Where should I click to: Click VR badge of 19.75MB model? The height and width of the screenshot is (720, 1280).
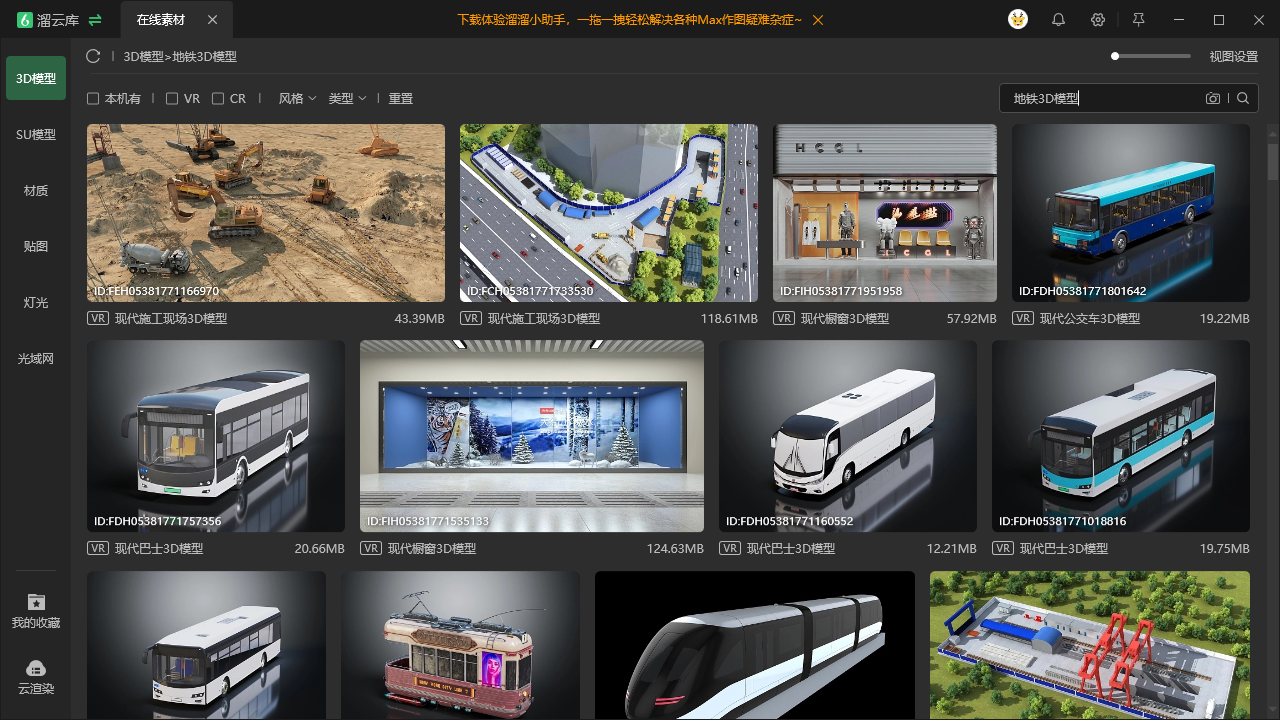[x=1003, y=548]
